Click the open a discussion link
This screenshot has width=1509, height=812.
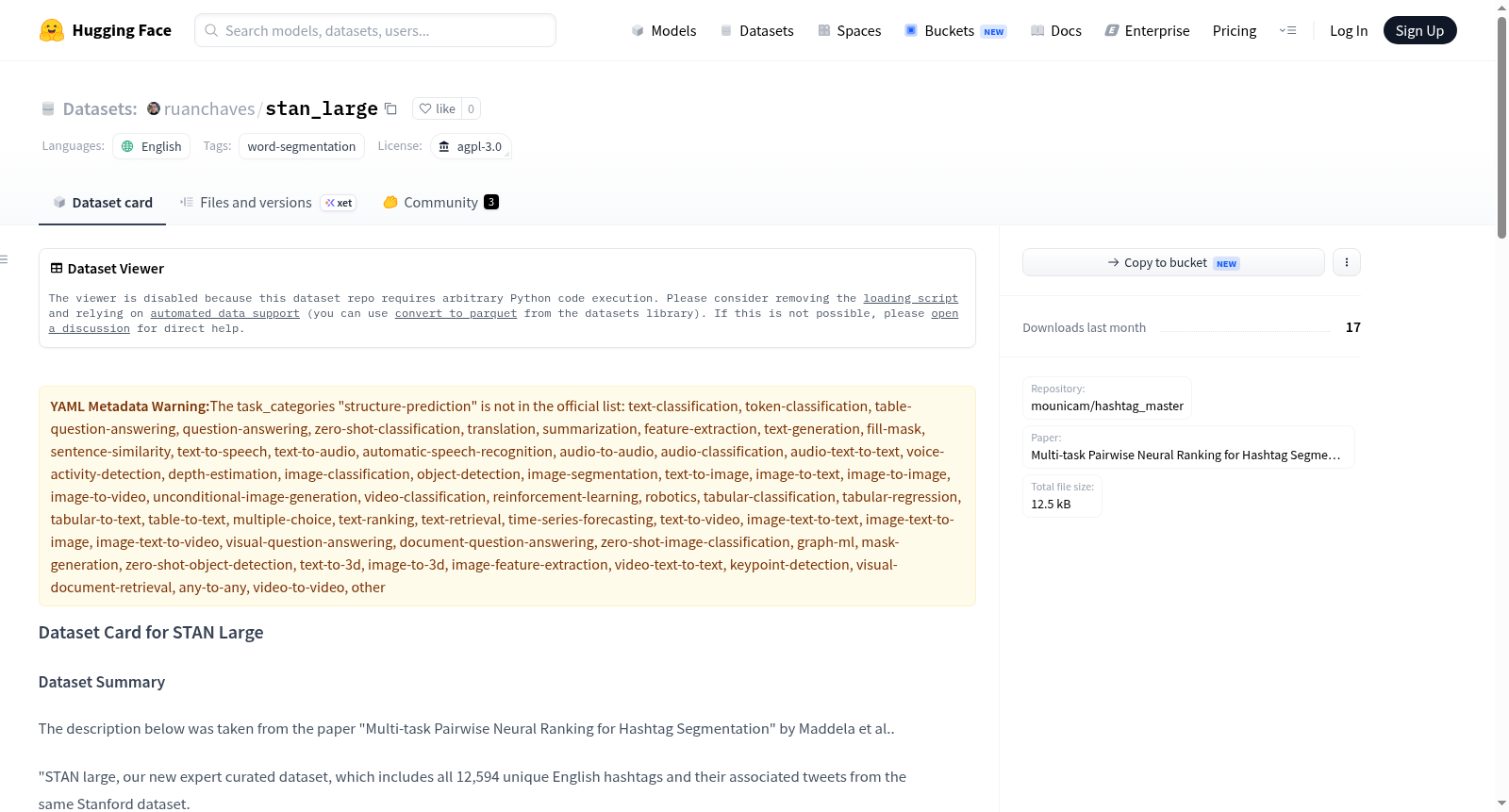(504, 321)
